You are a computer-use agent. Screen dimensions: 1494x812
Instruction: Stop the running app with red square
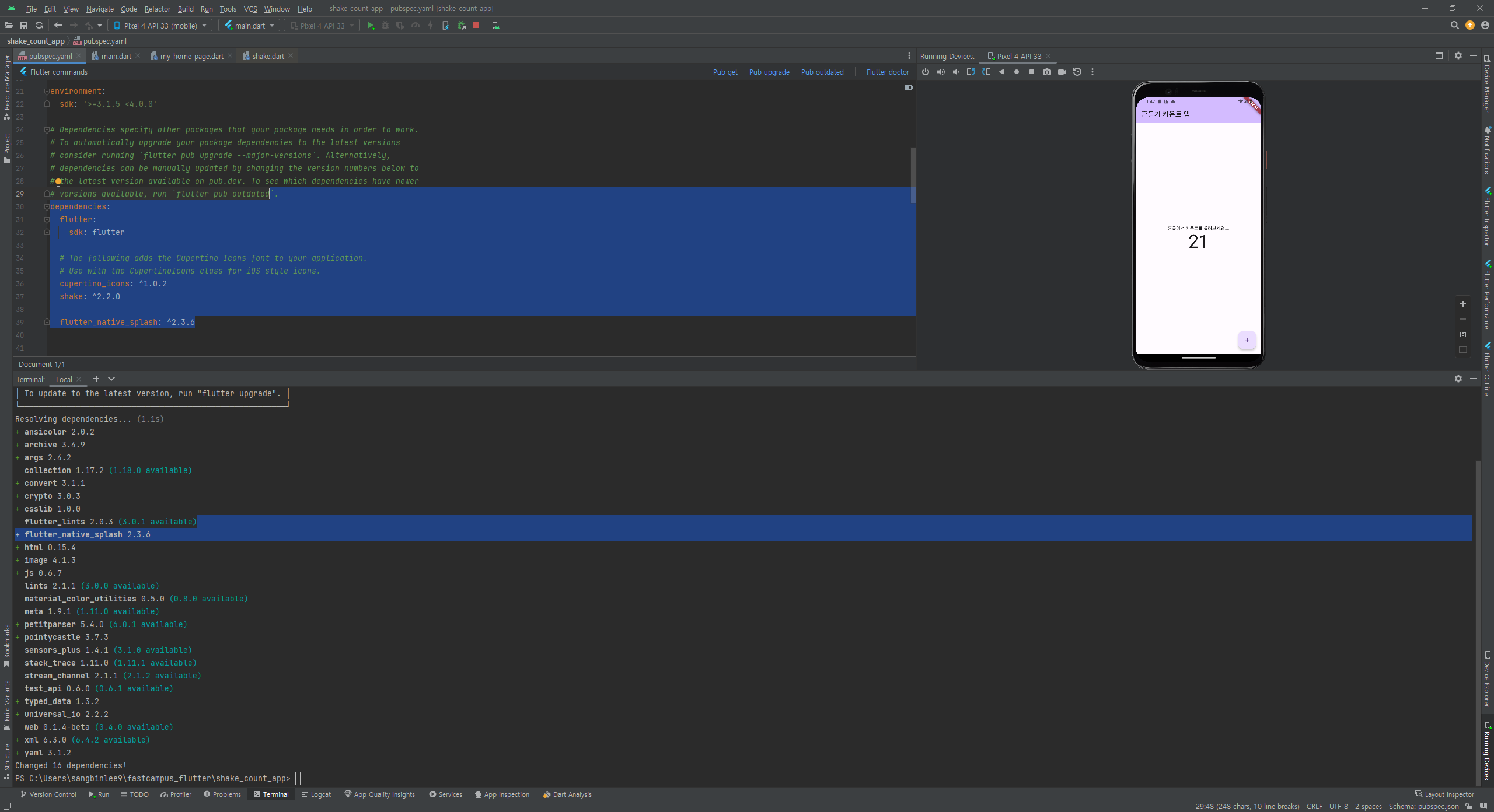(x=476, y=26)
